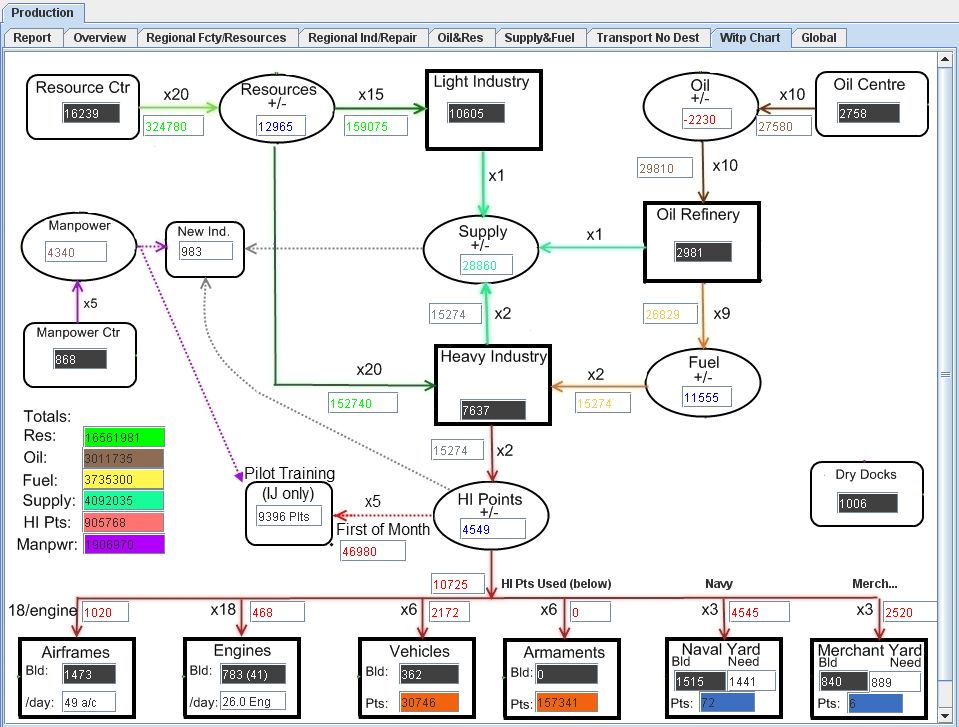Click the Vehicles Bld value 362

point(429,674)
